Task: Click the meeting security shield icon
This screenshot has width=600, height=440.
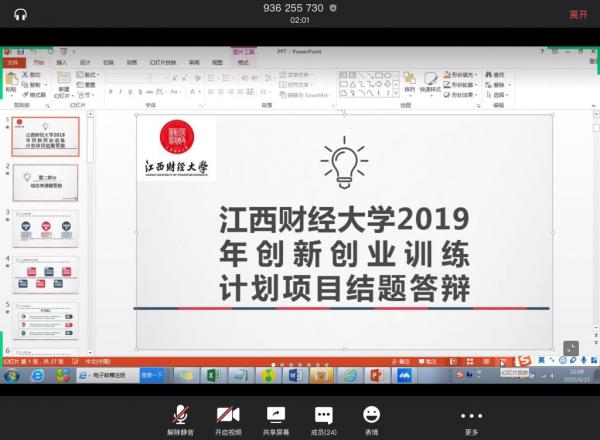Action: tap(333, 8)
